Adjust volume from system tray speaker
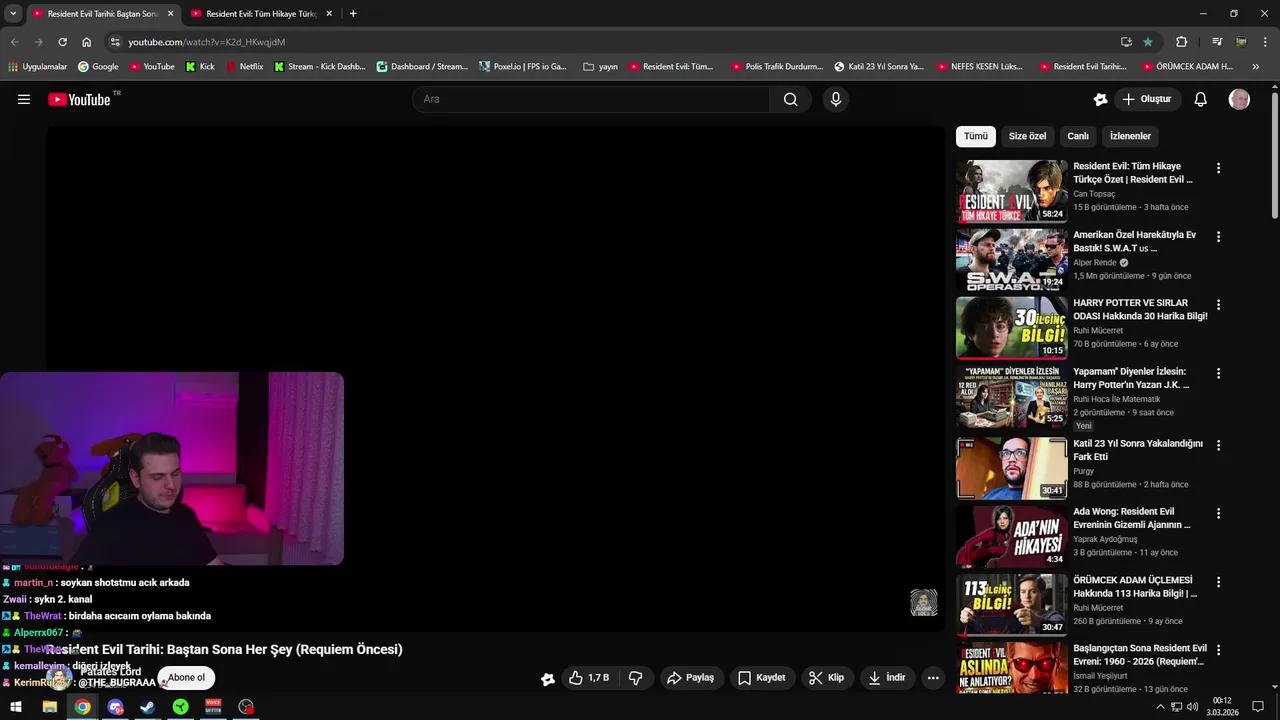Image resolution: width=1280 pixels, height=720 pixels. pyautogui.click(x=1192, y=707)
